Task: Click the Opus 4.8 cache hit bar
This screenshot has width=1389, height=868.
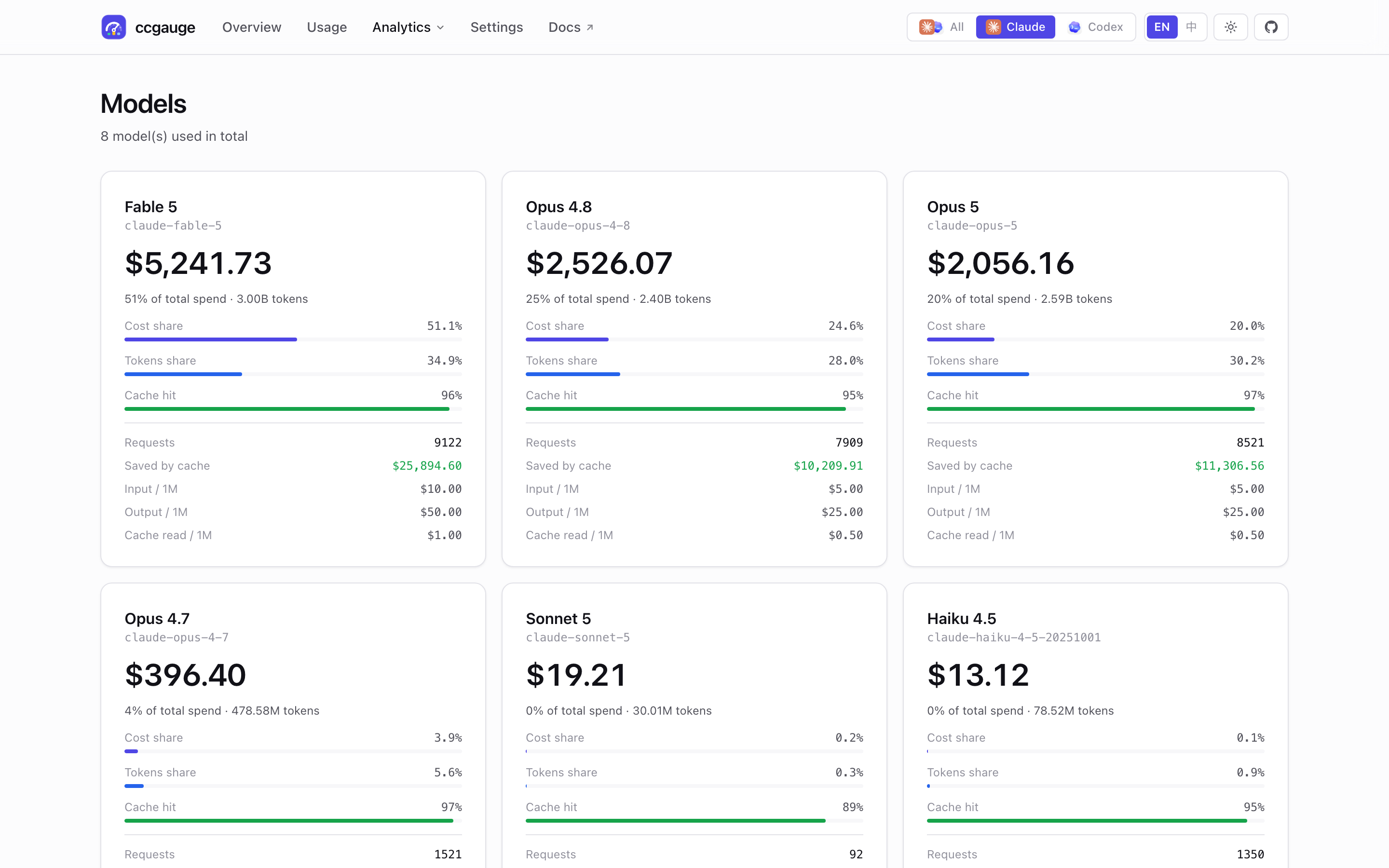Action: click(694, 409)
